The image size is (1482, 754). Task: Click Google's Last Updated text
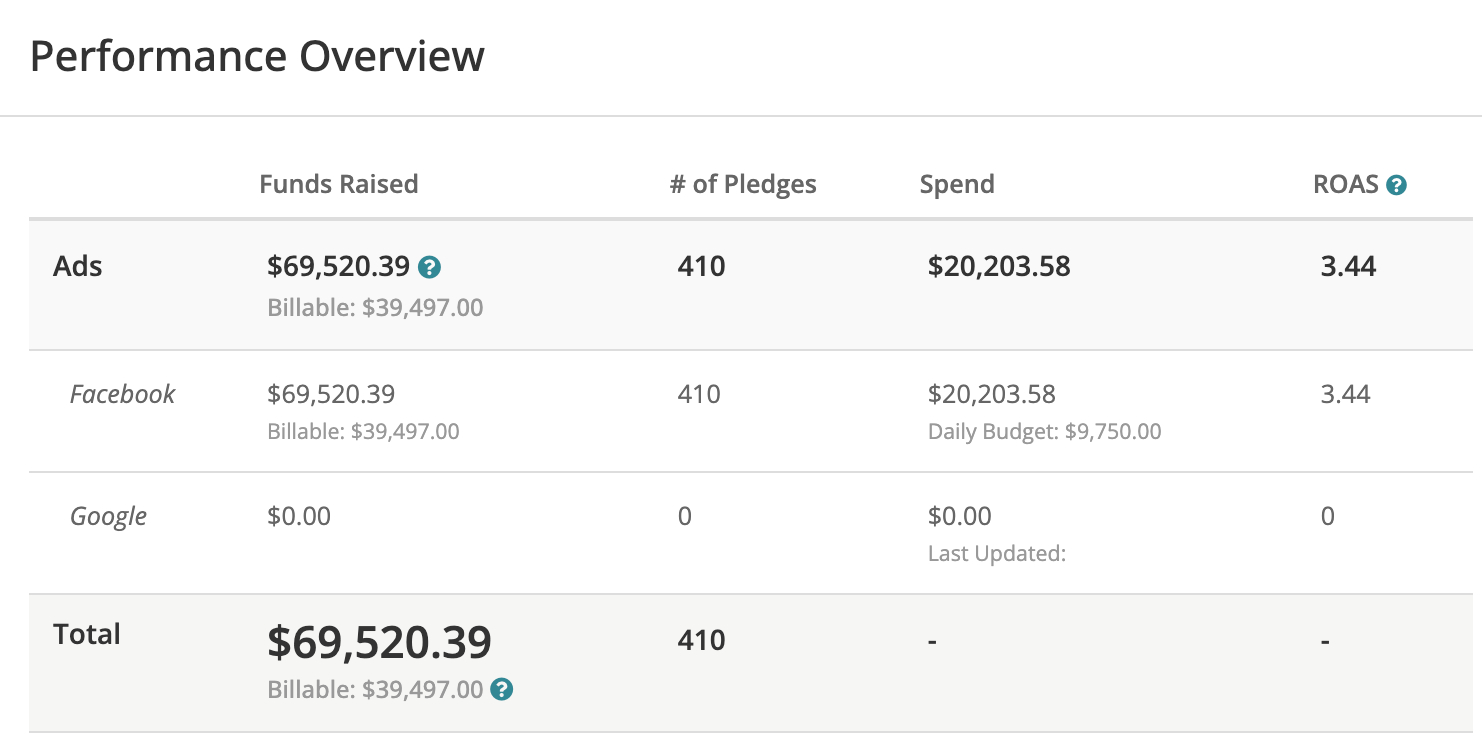[996, 553]
